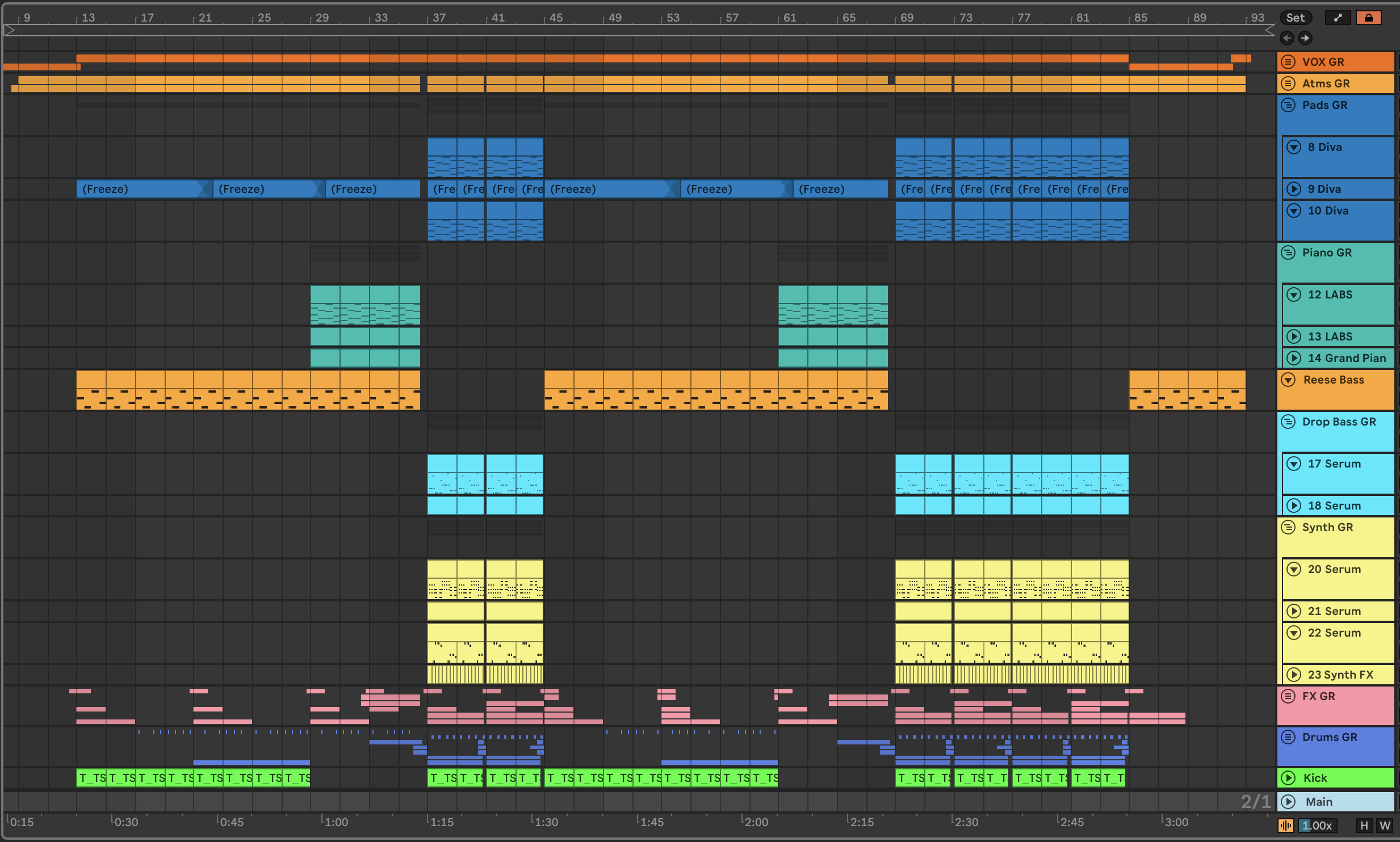Unfold the Kick track

pyautogui.click(x=1288, y=778)
